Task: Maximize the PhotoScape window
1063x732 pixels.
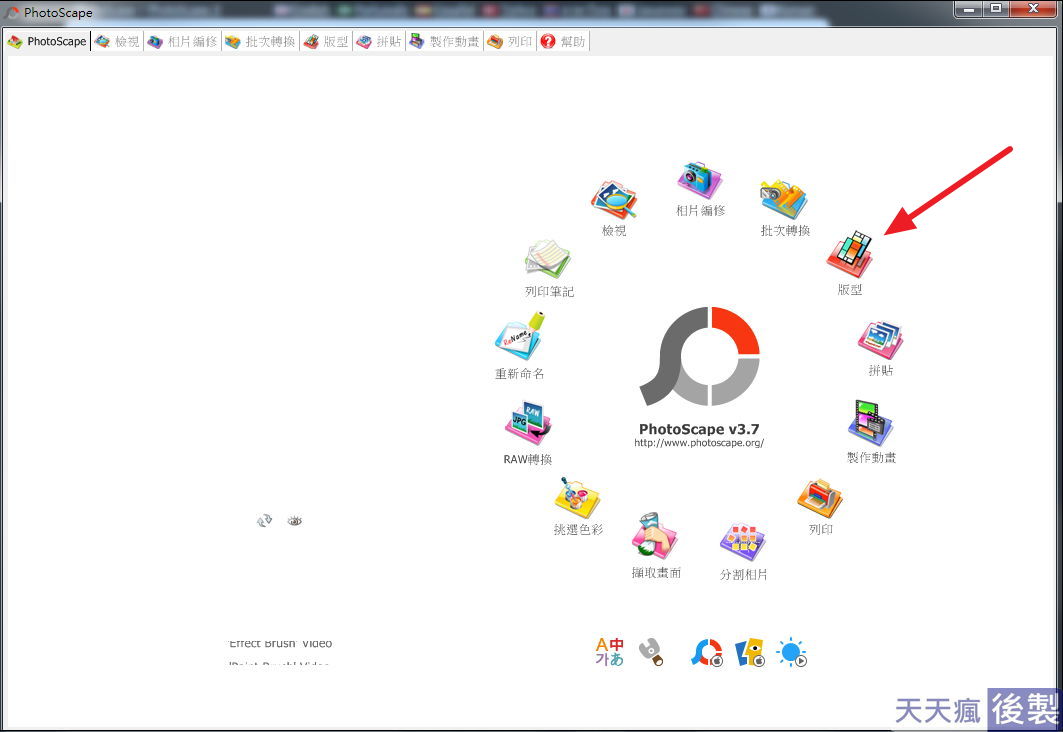Action: coord(995,9)
